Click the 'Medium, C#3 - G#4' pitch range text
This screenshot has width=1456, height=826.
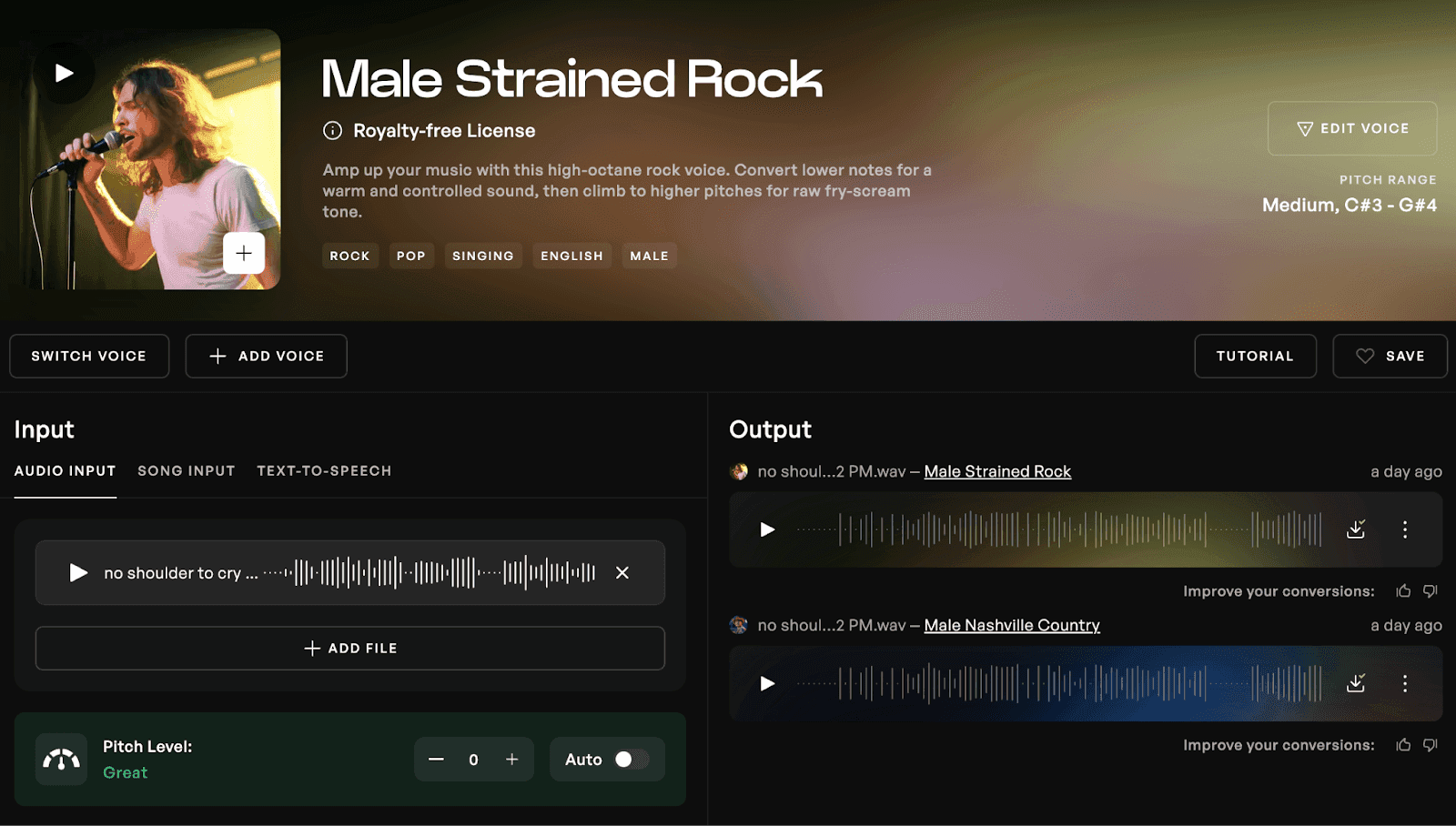click(x=1350, y=205)
